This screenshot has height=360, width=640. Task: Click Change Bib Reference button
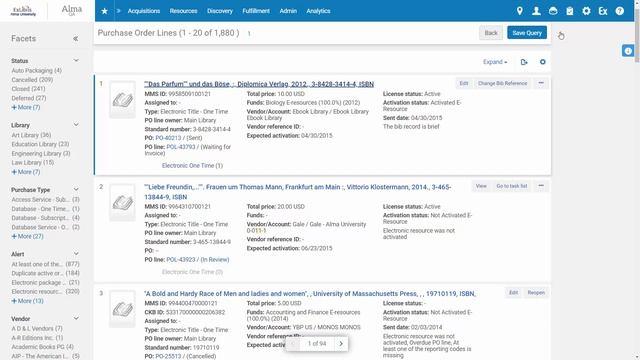(x=502, y=83)
